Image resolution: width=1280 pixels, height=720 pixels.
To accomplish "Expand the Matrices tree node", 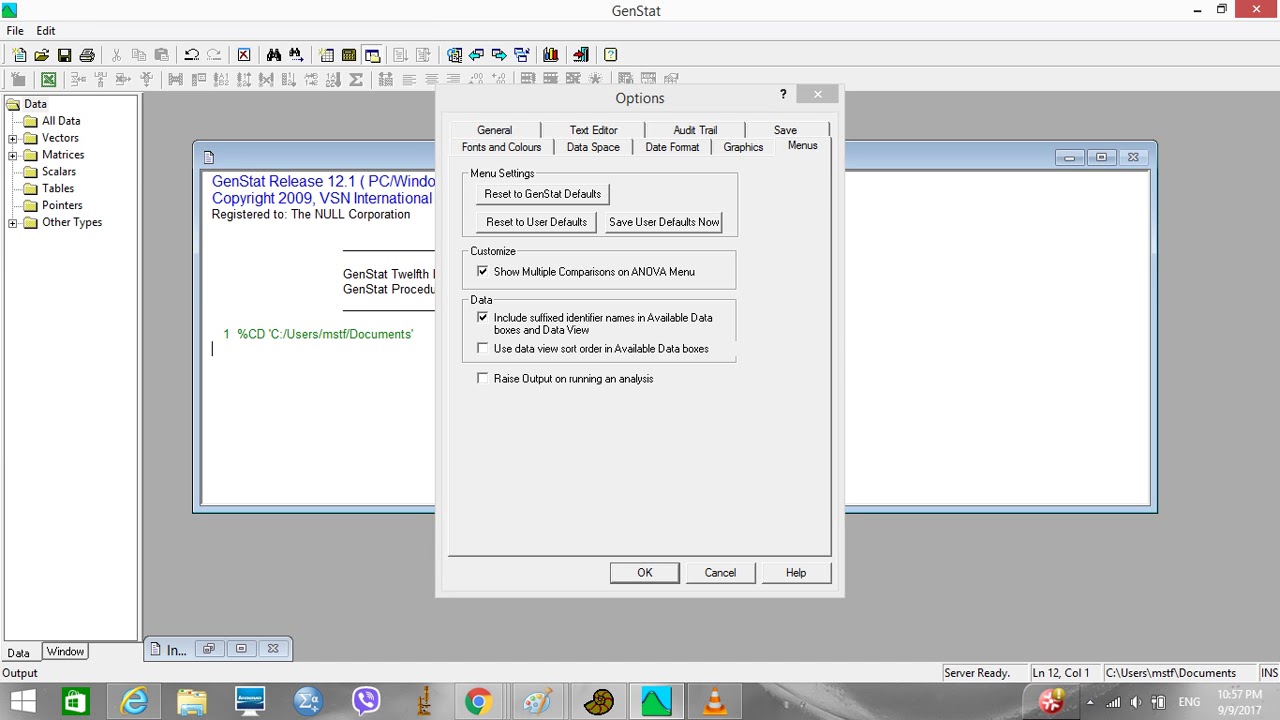I will point(13,155).
